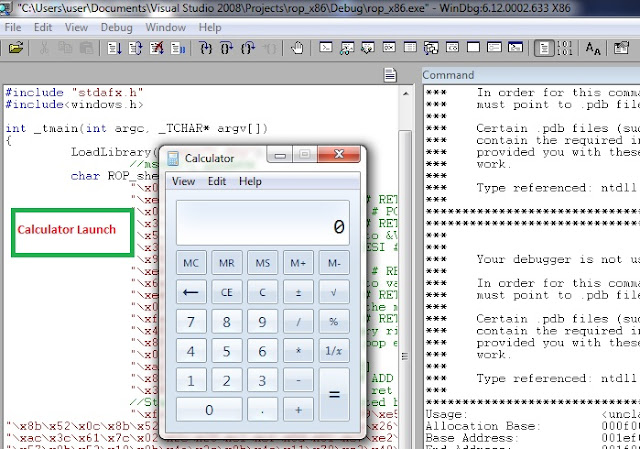Click the MR memory recall button
640x449 pixels.
pyautogui.click(x=227, y=262)
